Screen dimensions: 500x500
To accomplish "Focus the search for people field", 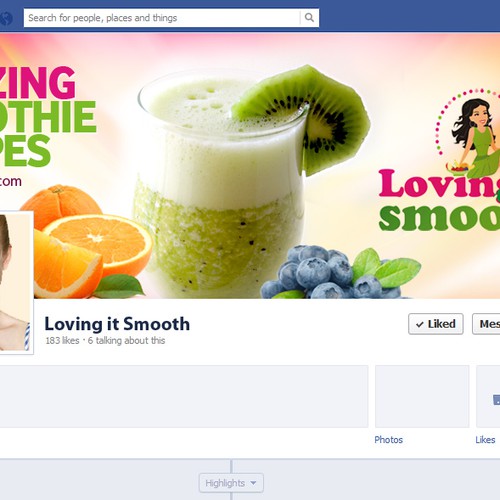I will 162,18.
